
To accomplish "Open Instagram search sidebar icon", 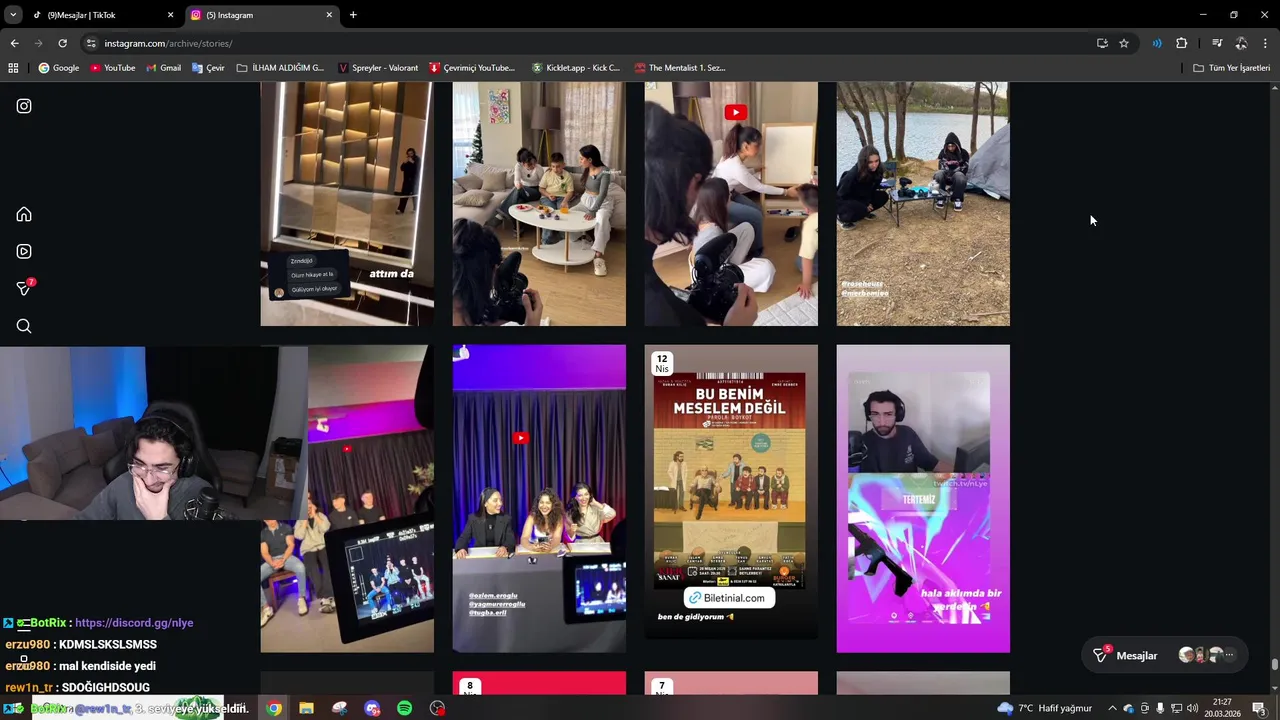I will pyautogui.click(x=24, y=326).
